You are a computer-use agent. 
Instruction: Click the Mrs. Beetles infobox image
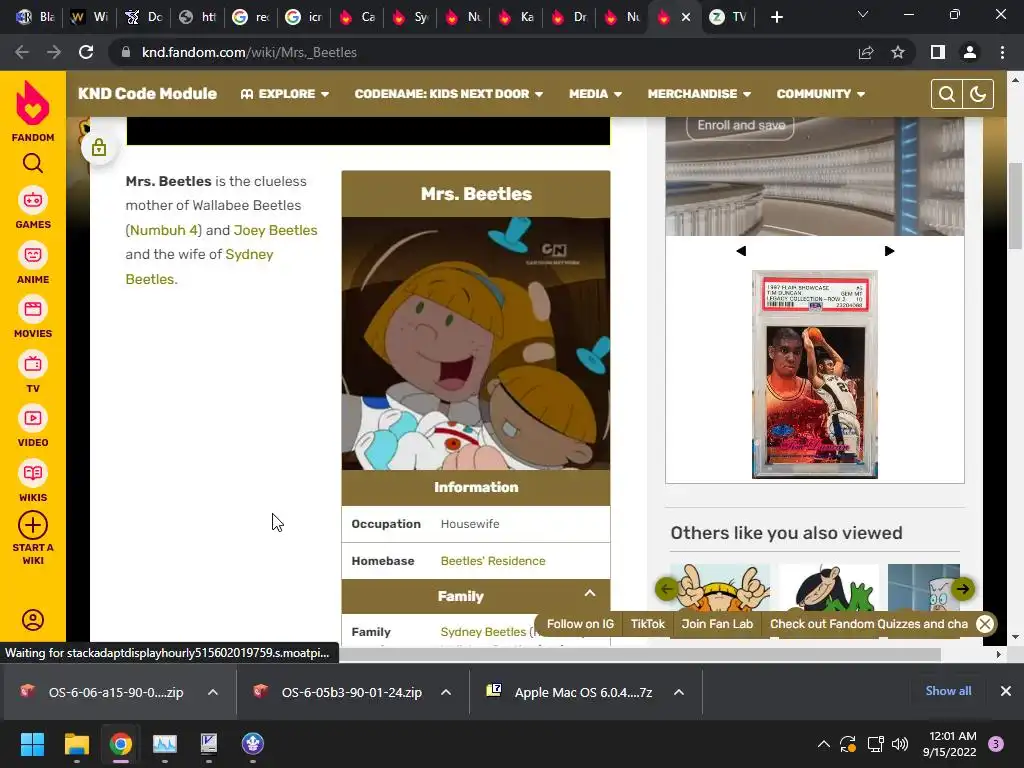click(475, 344)
